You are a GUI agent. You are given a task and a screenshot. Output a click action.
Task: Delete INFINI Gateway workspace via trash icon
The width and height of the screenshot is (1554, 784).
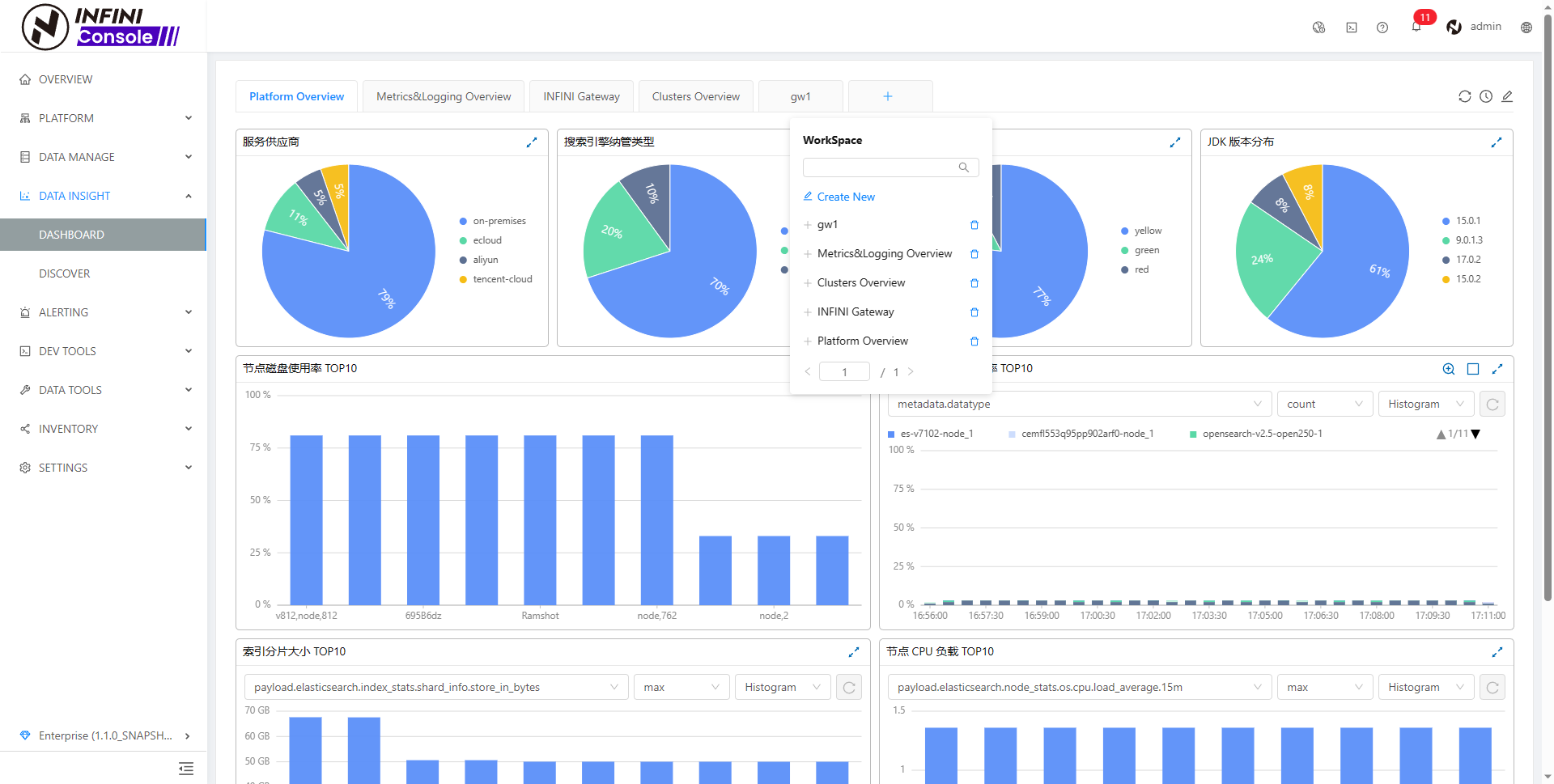(974, 312)
